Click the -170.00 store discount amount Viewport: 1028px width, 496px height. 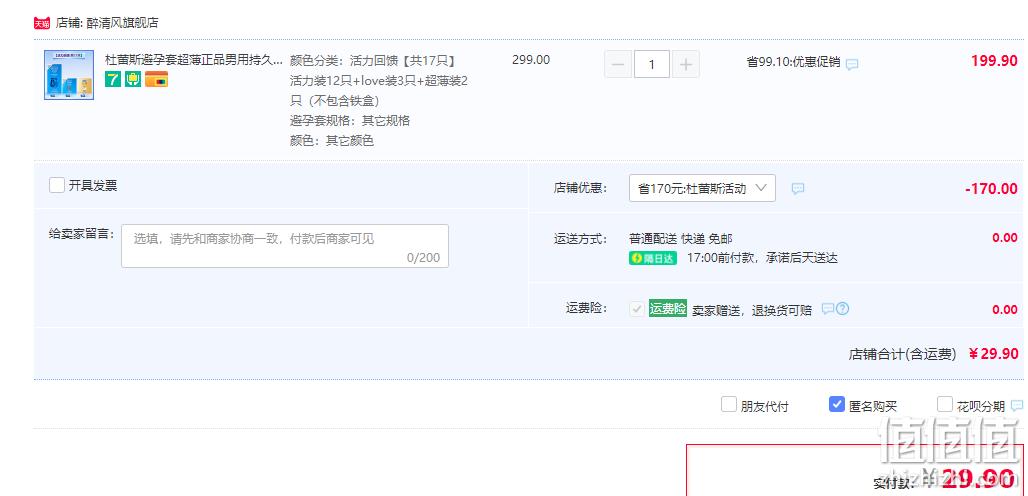click(x=992, y=189)
